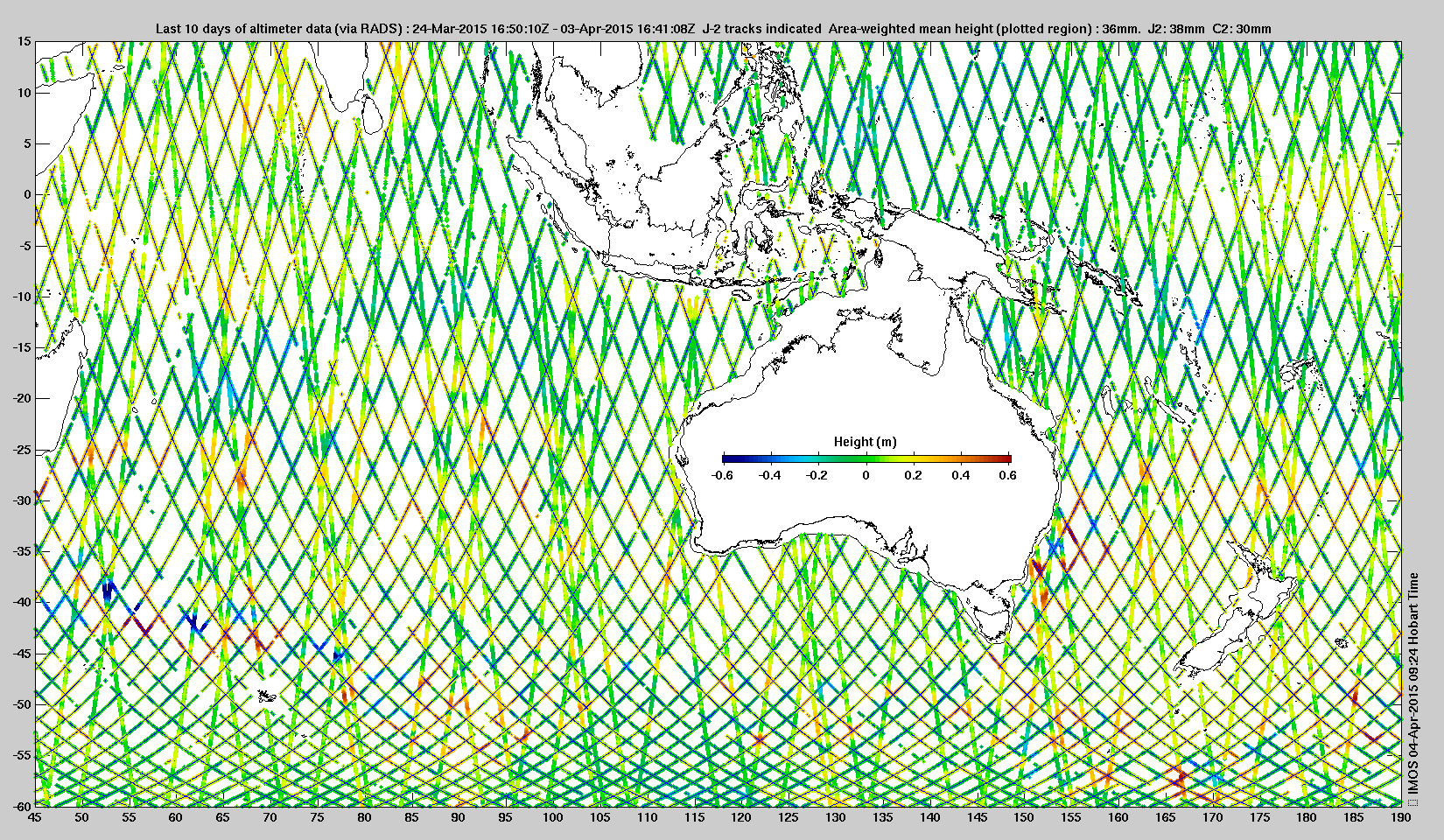Click latitude axis tick "-5"

26,246
